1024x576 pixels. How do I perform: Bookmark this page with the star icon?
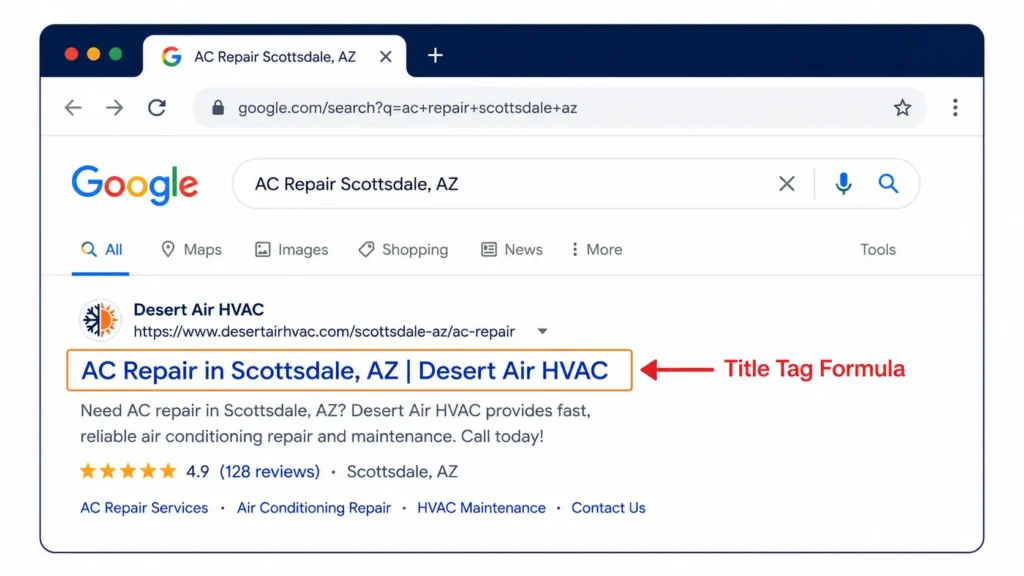click(x=903, y=108)
